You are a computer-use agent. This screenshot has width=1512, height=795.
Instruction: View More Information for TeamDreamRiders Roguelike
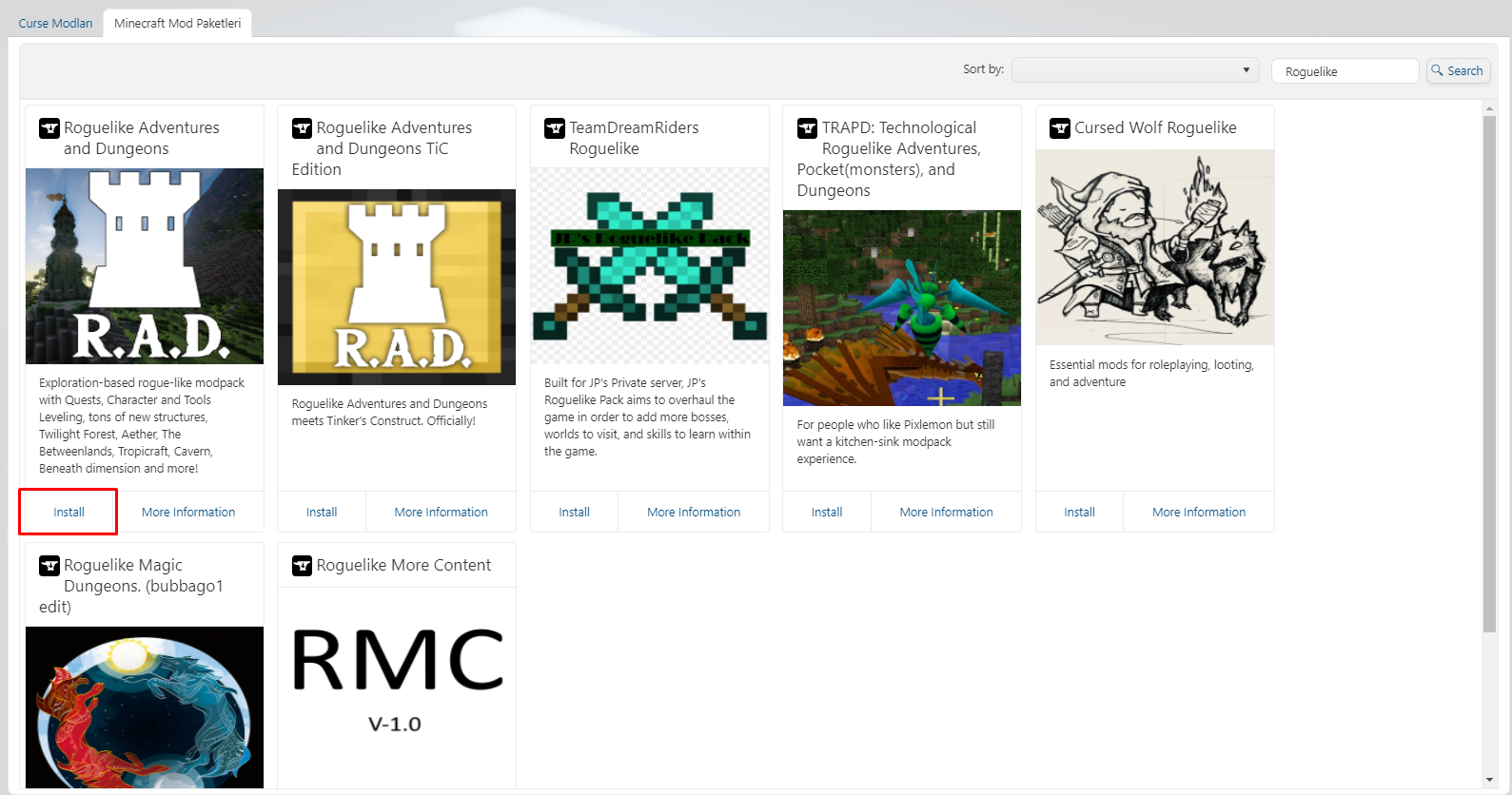point(693,512)
